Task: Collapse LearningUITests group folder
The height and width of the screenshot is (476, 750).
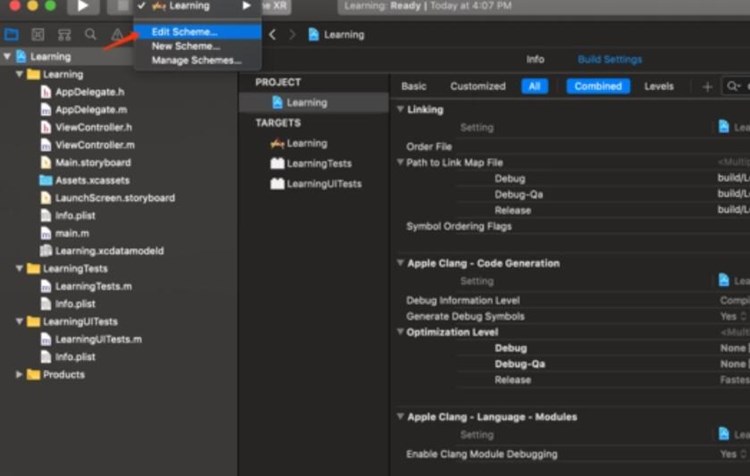Action: [x=19, y=321]
